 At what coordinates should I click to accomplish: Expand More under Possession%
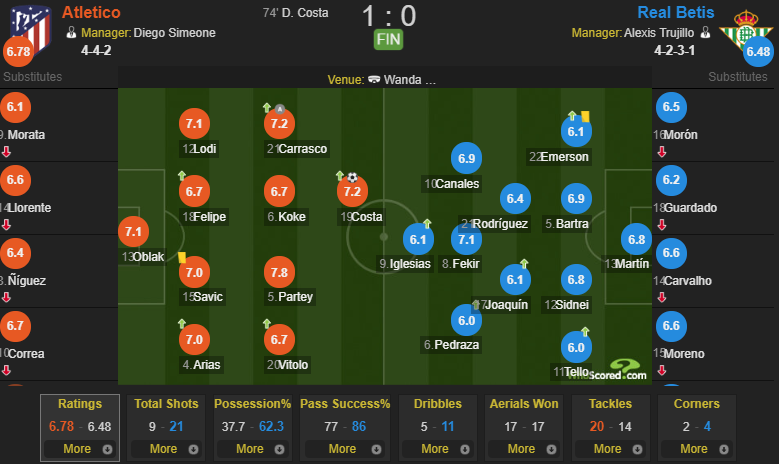[253, 449]
